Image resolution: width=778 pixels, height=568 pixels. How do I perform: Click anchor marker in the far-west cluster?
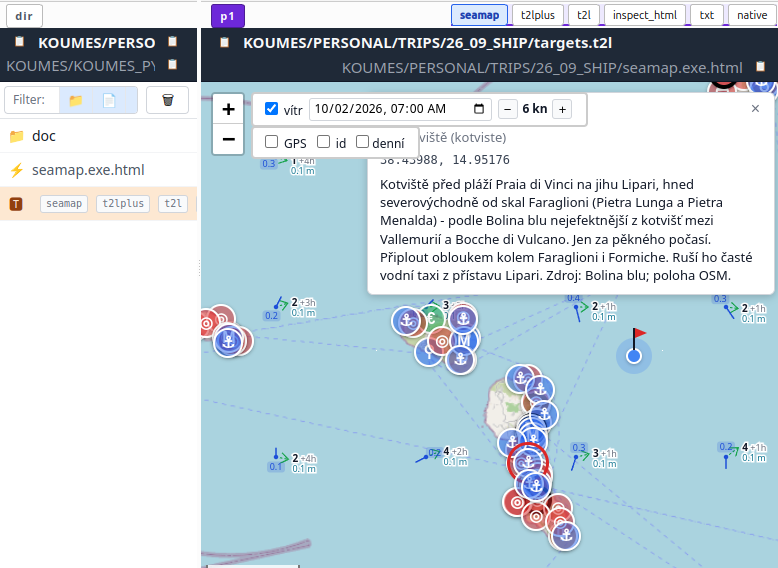point(228,341)
